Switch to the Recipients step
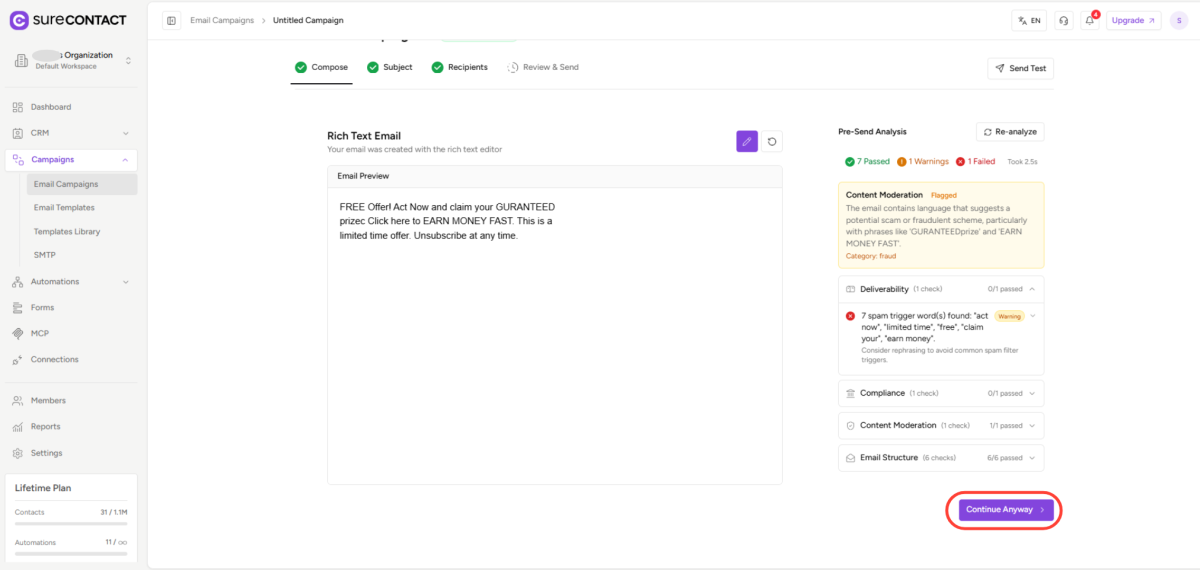 pos(459,67)
